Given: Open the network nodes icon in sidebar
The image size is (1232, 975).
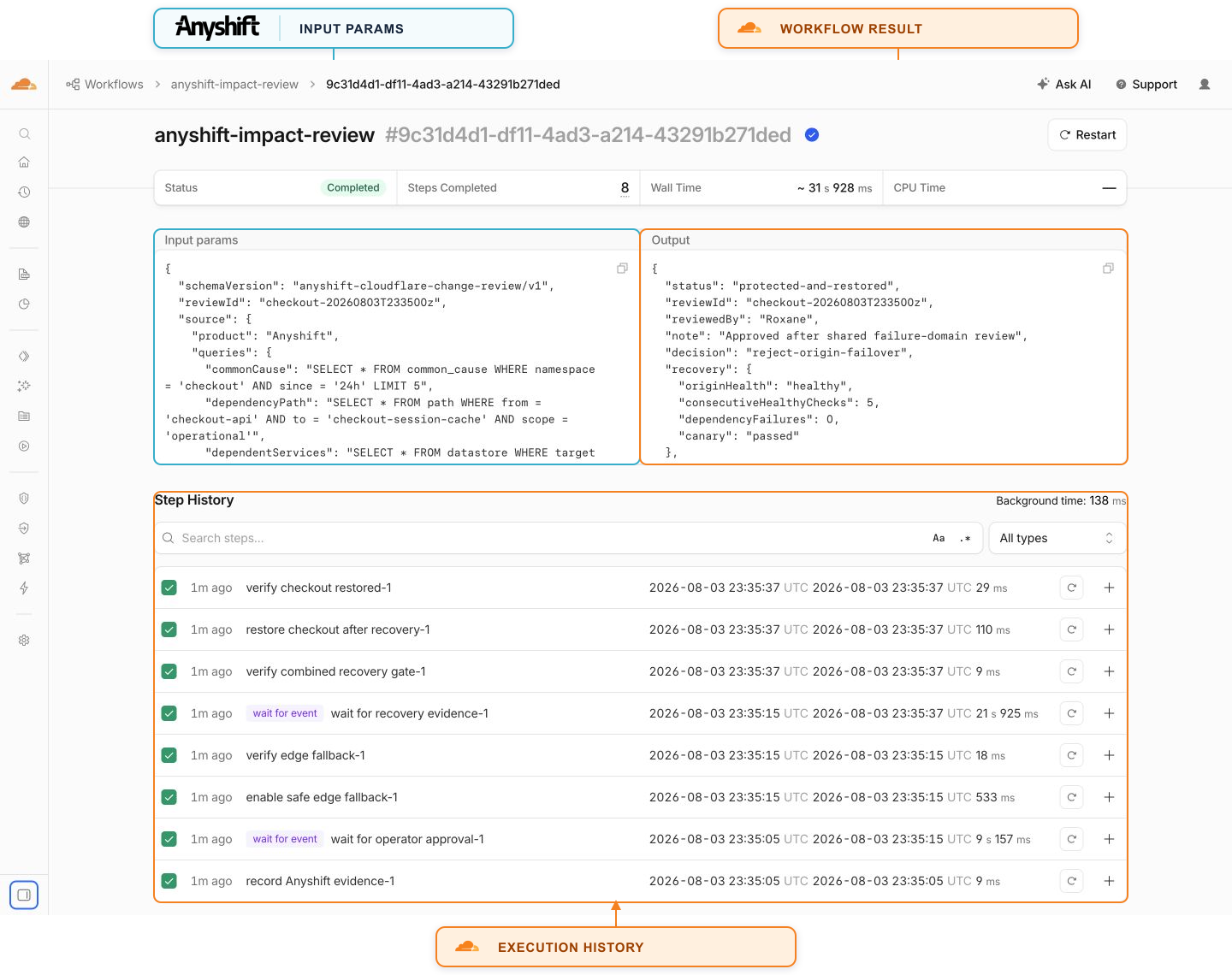Looking at the screenshot, I should (x=24, y=558).
